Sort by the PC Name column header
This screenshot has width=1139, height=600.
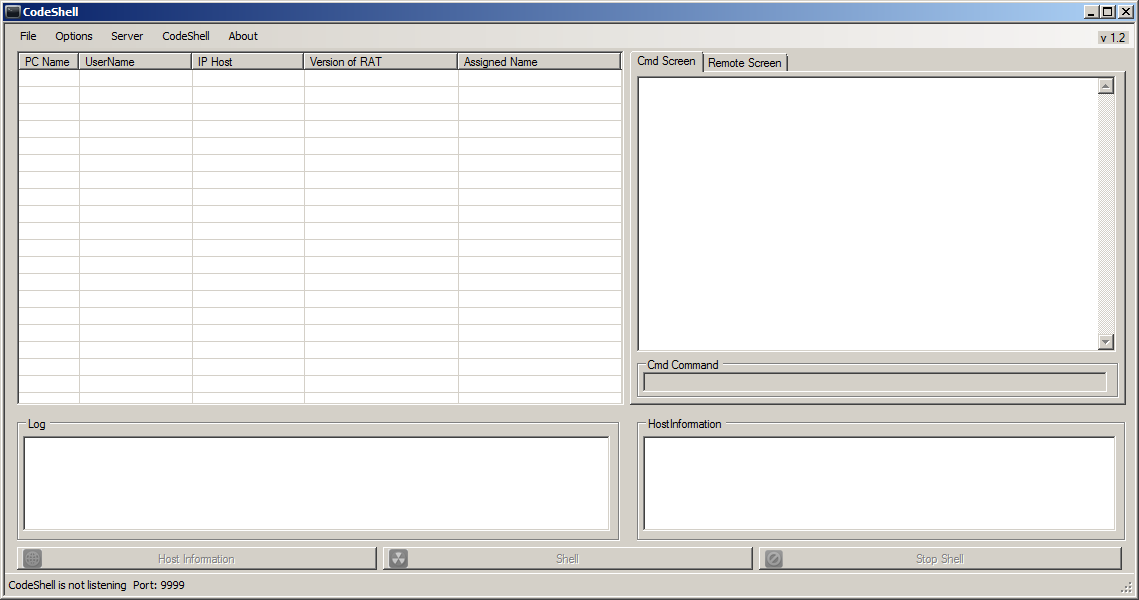click(48, 62)
